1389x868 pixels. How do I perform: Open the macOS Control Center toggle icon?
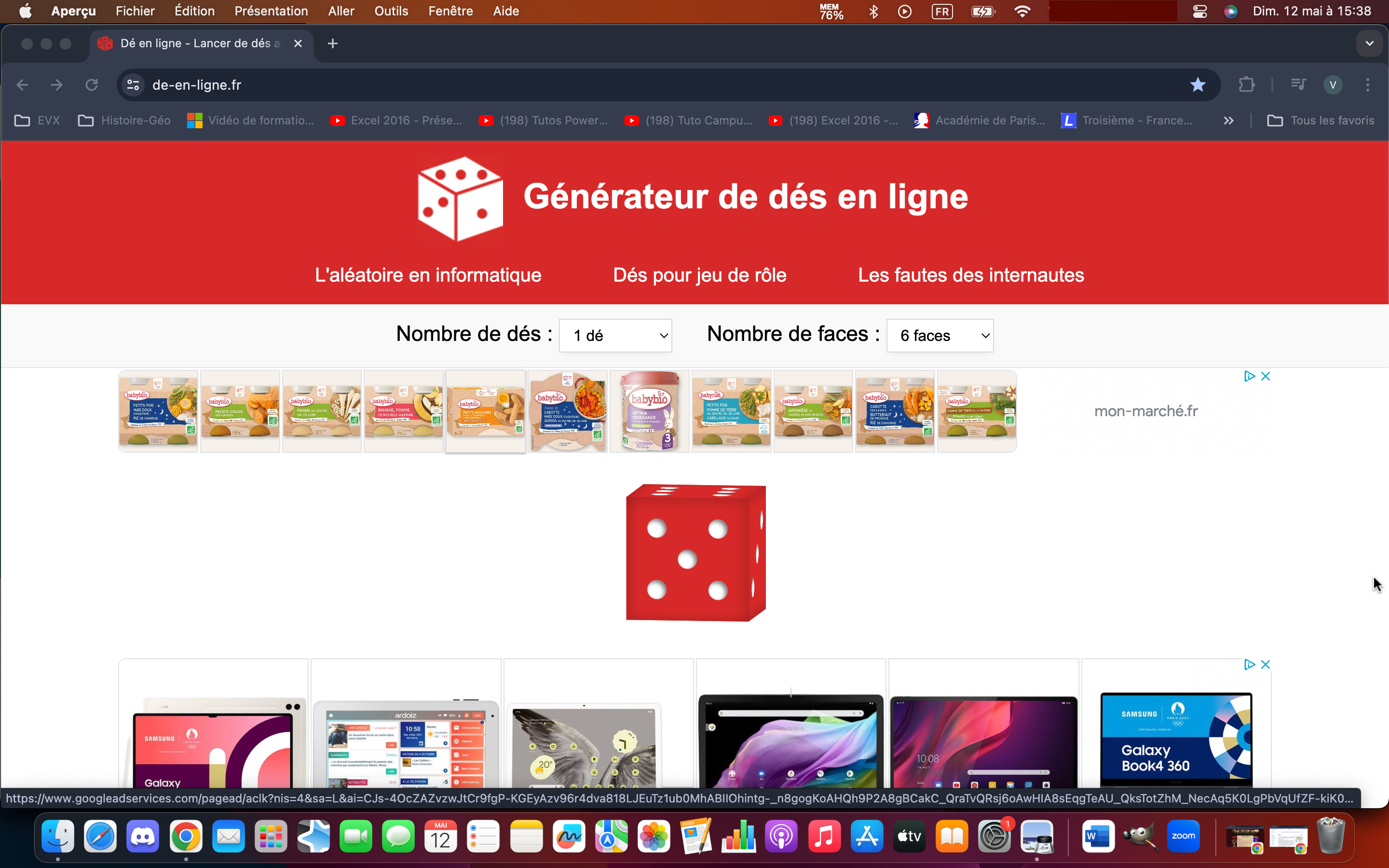(x=1199, y=11)
